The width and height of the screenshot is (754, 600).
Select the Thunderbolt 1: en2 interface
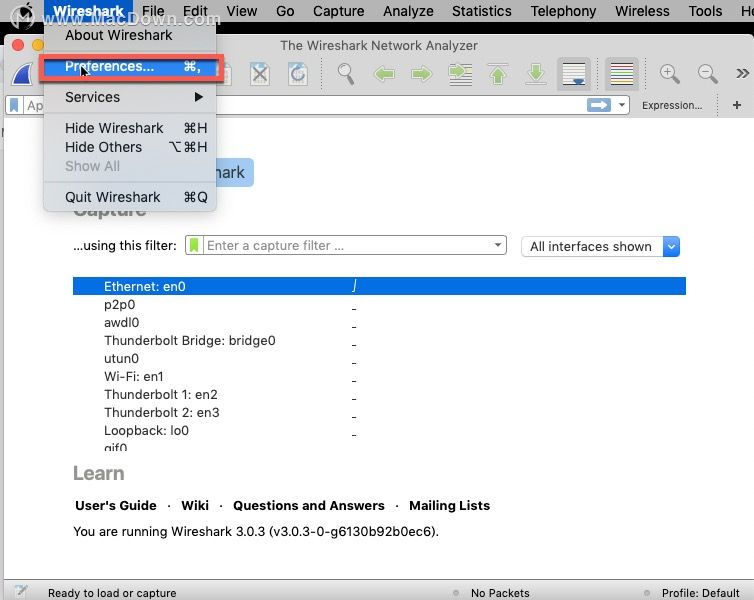(x=379, y=395)
